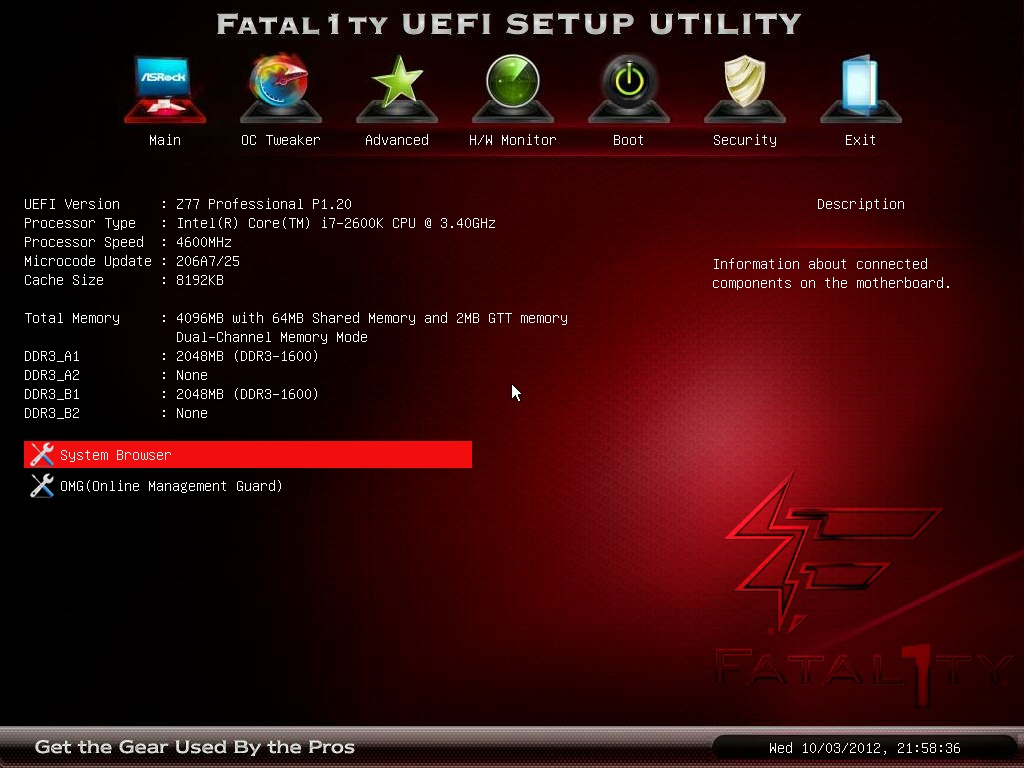Click UEFI version Z77 Professional P1.20 text
Screen dimensions: 1024x768
[x=264, y=204]
